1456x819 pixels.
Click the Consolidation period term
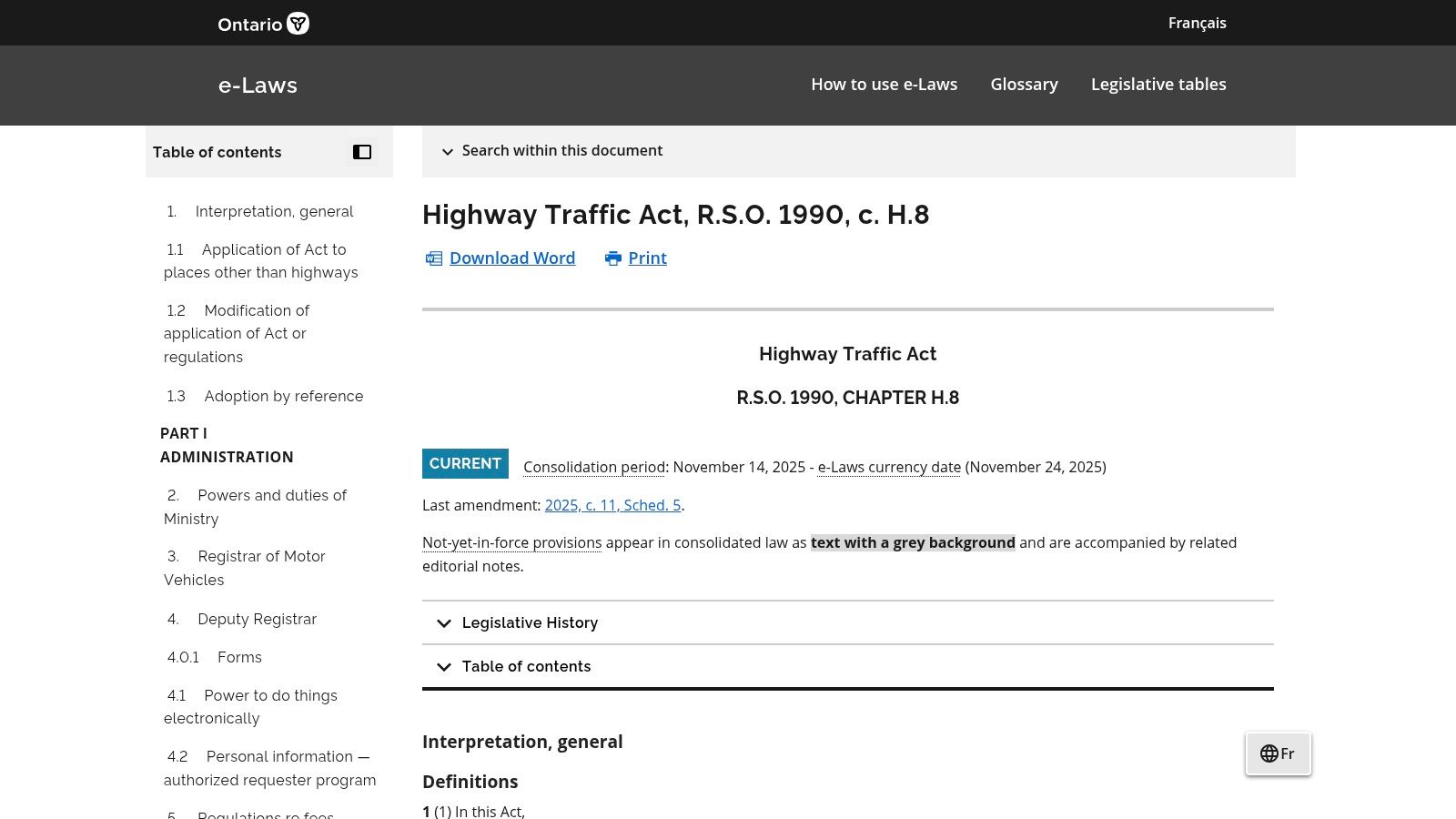coord(594,467)
